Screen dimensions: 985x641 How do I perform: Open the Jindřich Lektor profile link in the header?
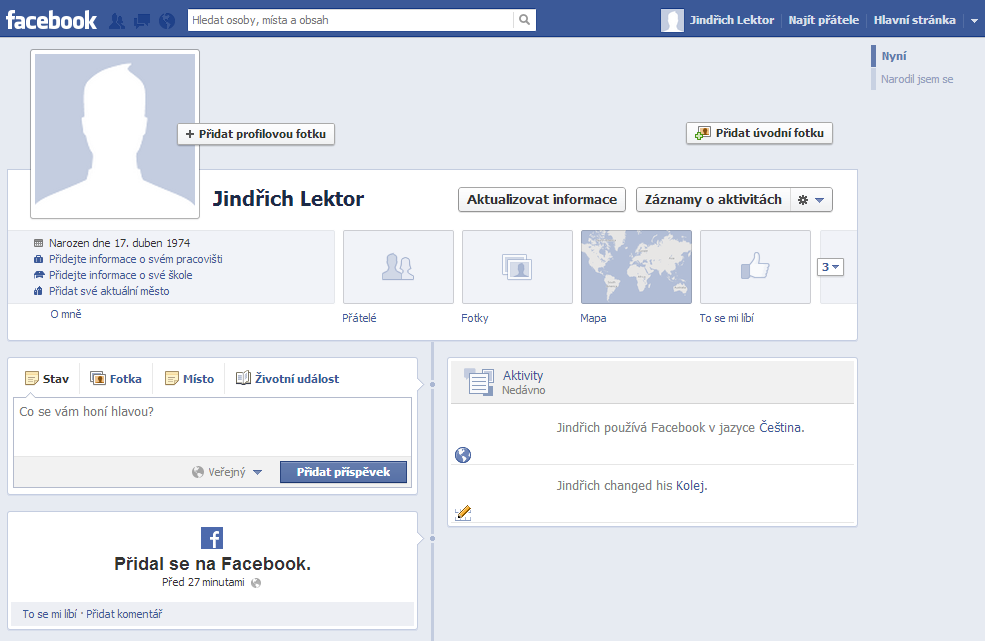pyautogui.click(x=732, y=20)
